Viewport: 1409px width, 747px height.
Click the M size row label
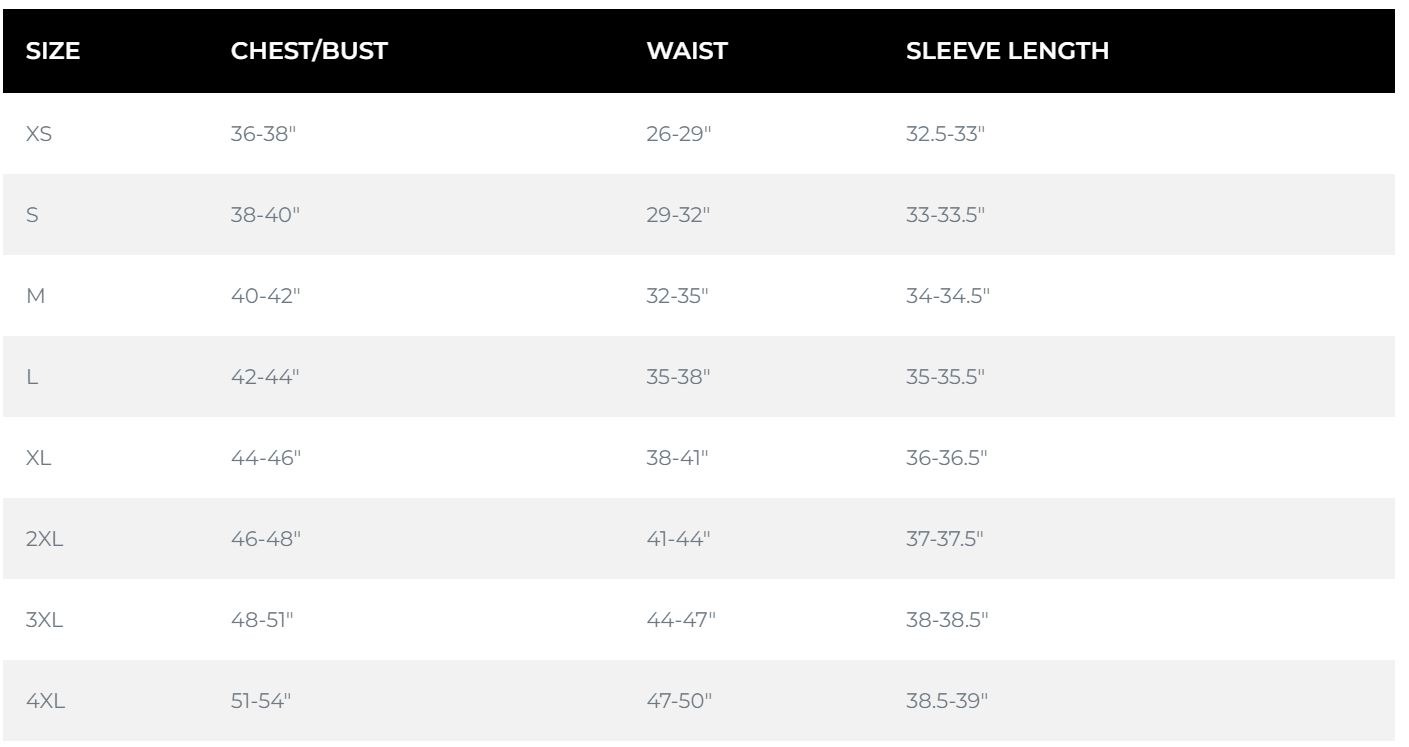[x=34, y=296]
